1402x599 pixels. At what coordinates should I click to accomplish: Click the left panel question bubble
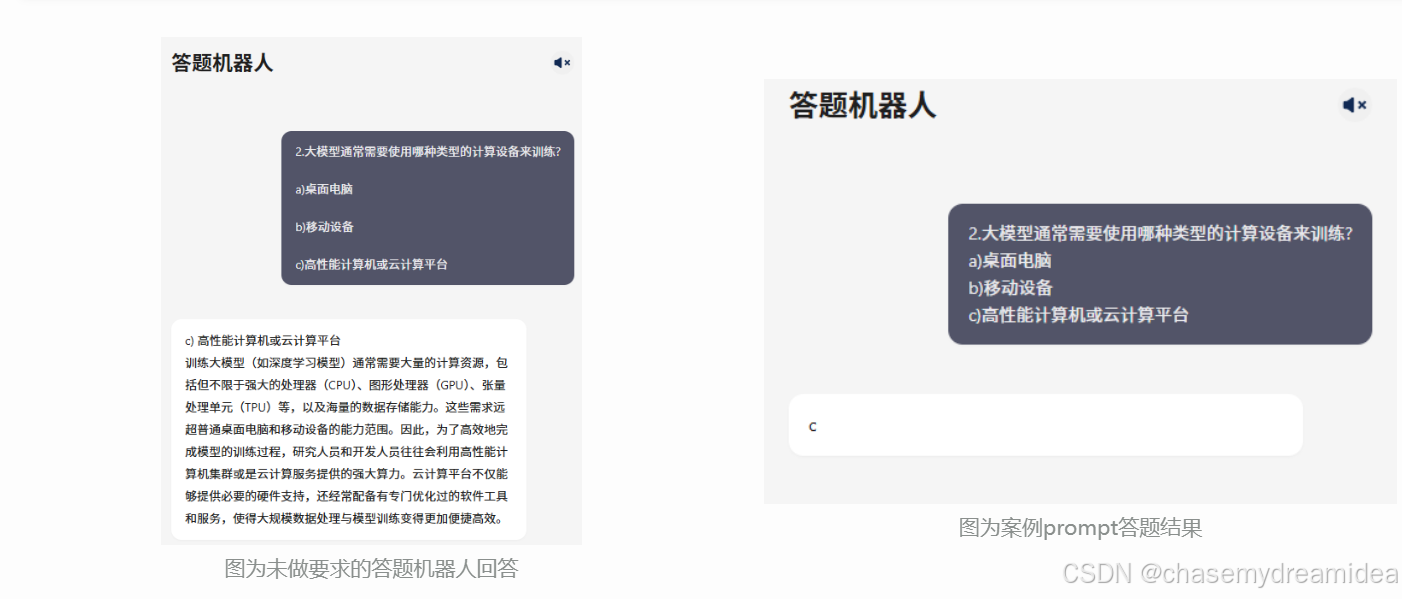(x=427, y=208)
